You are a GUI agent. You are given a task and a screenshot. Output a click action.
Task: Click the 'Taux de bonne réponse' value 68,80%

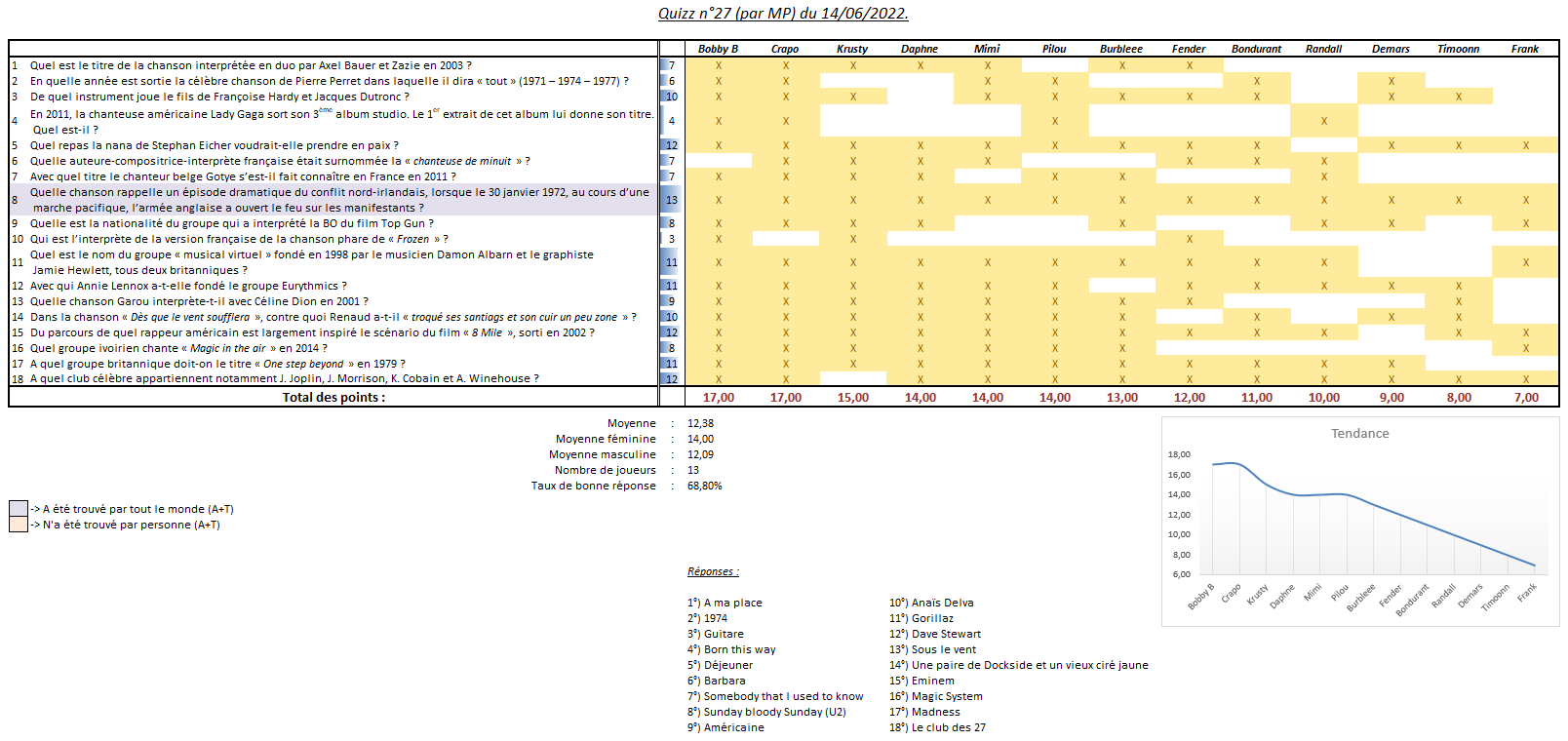[704, 486]
